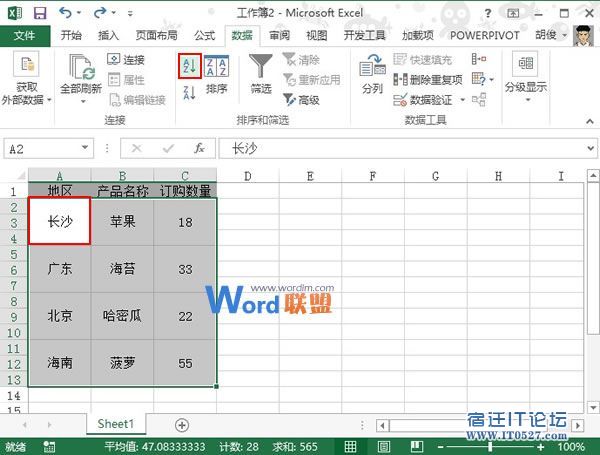Switch to Page Layout view
Image resolution: width=600 pixels, height=455 pixels.
pyautogui.click(x=383, y=447)
